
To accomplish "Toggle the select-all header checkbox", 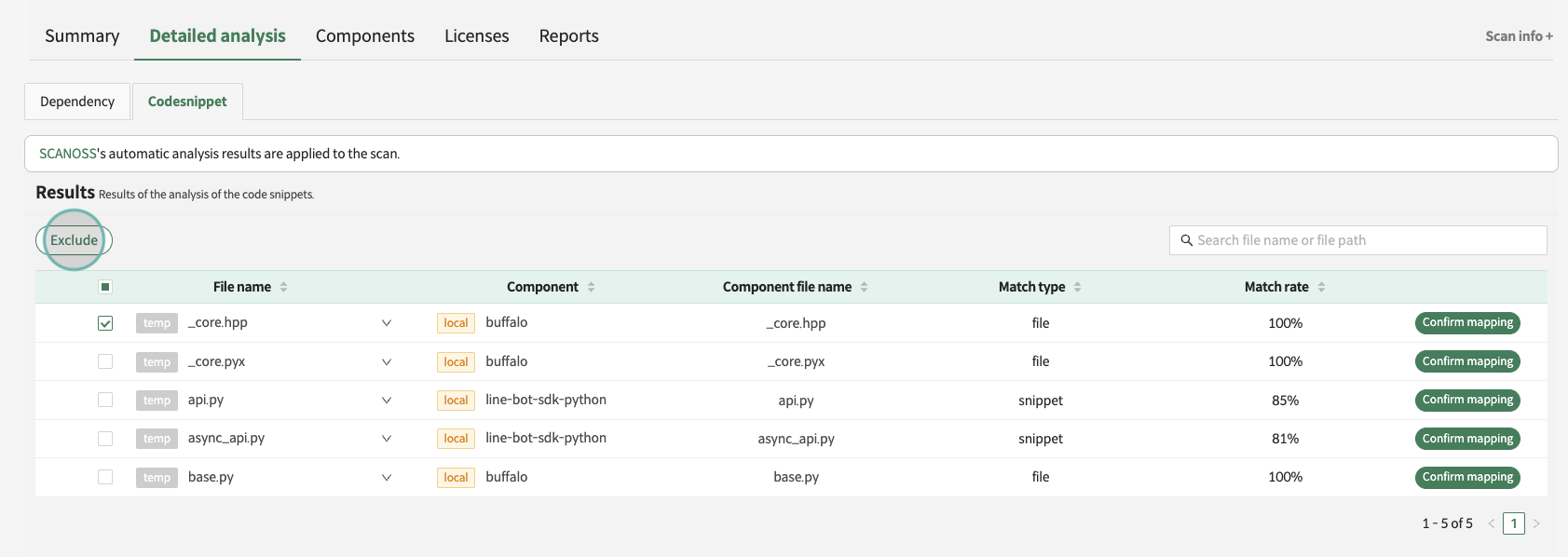I will point(105,287).
